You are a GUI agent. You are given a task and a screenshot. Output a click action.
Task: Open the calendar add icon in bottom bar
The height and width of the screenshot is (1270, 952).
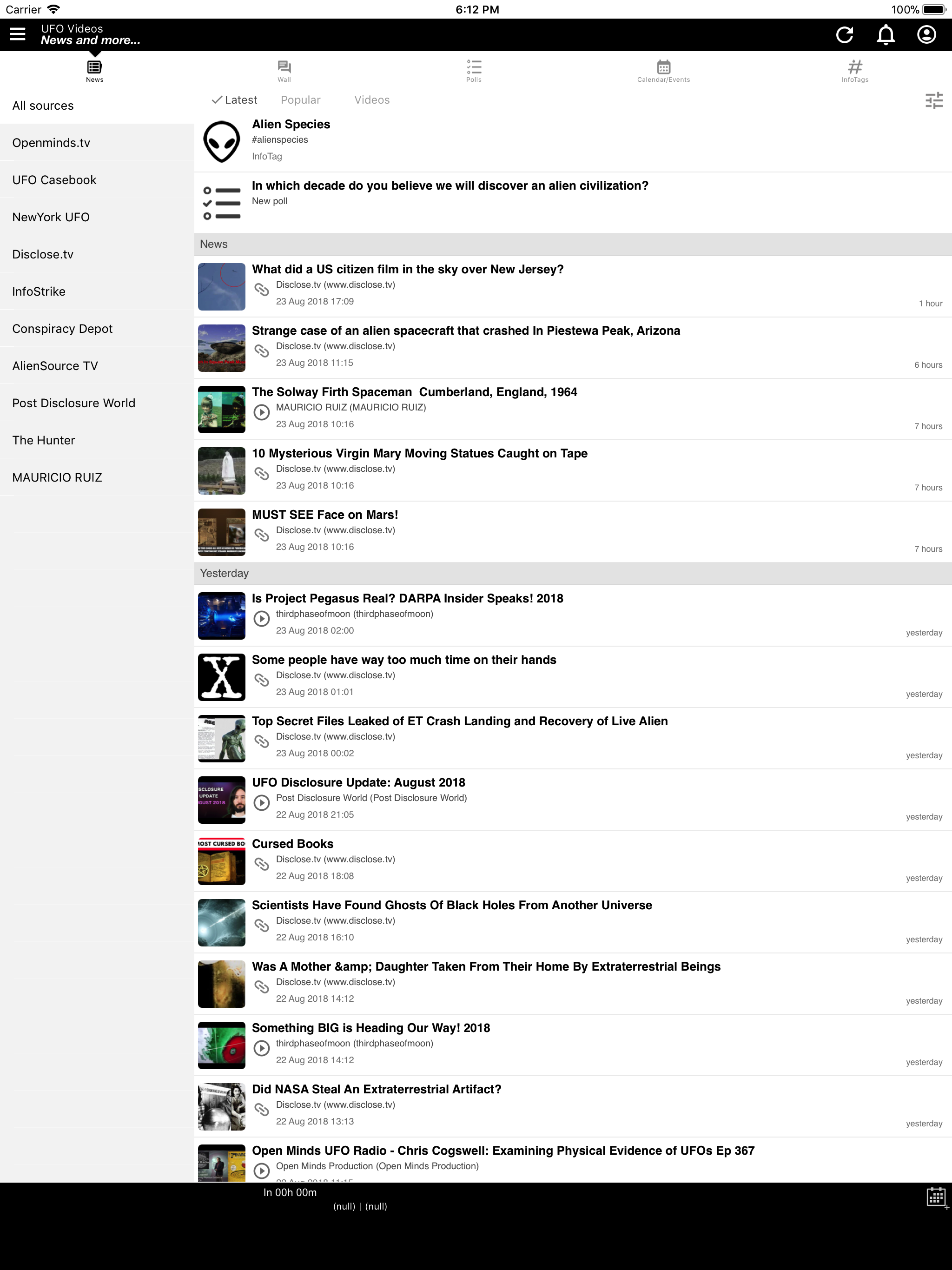click(x=937, y=1197)
